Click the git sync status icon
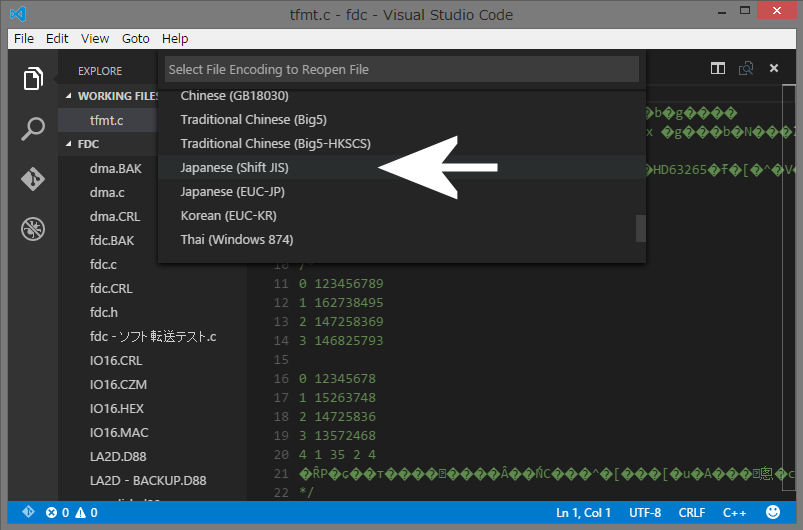Screen dimensions: 803x530 click(28, 512)
